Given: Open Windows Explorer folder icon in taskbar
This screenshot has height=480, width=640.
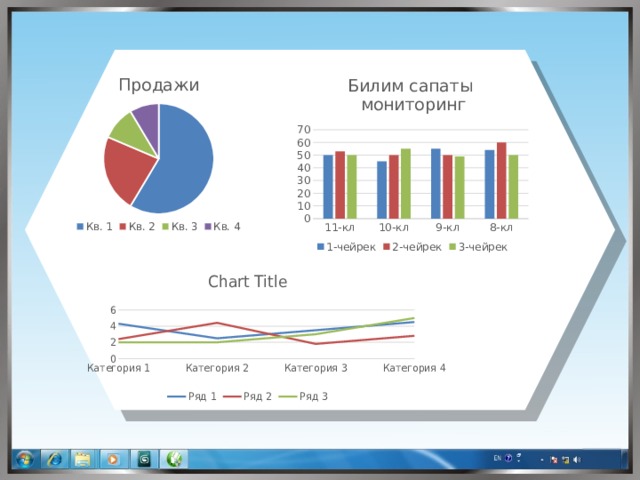Looking at the screenshot, I should click(x=83, y=460).
